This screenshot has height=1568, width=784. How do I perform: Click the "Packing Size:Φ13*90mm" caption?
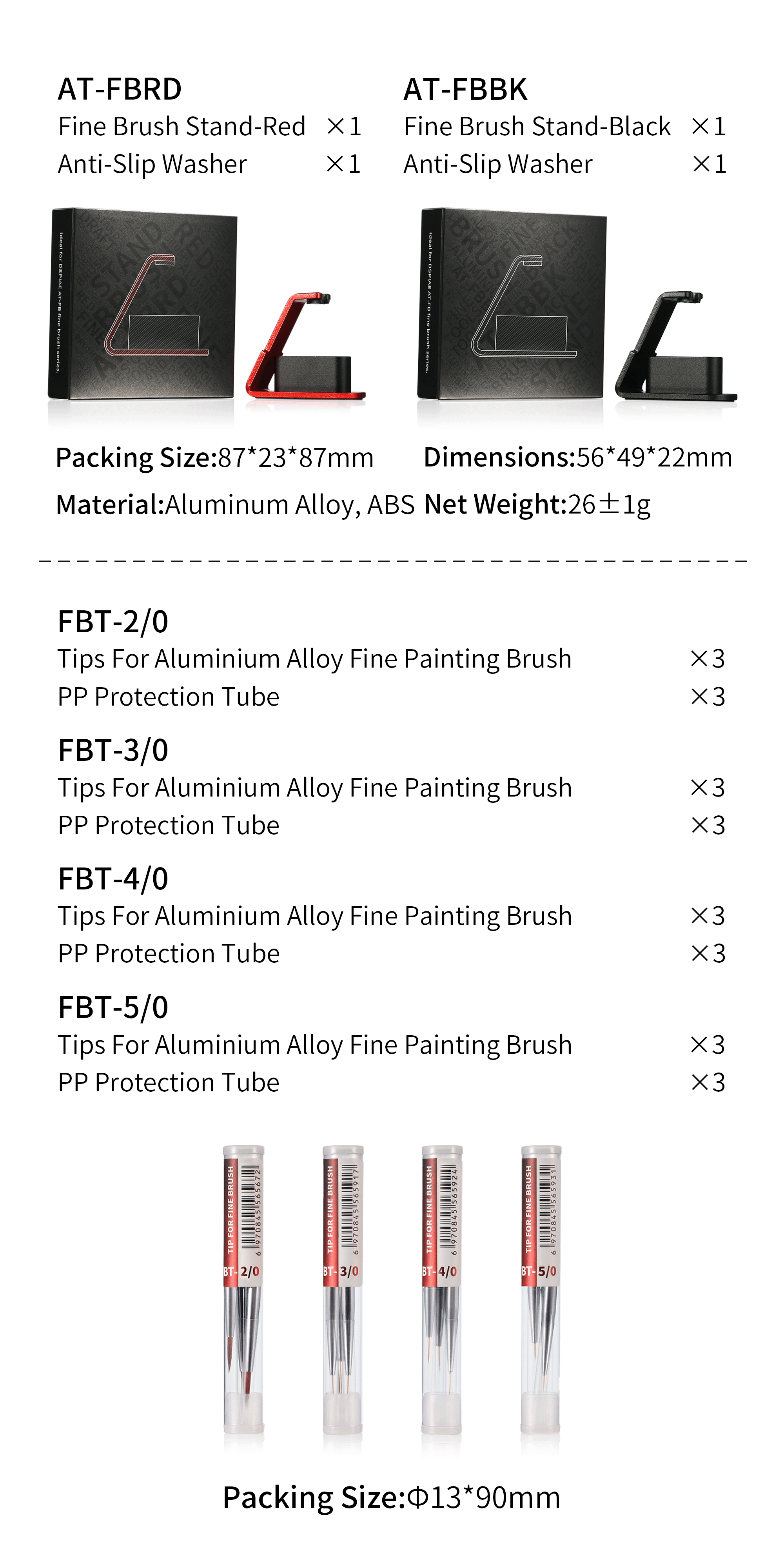[391, 1497]
